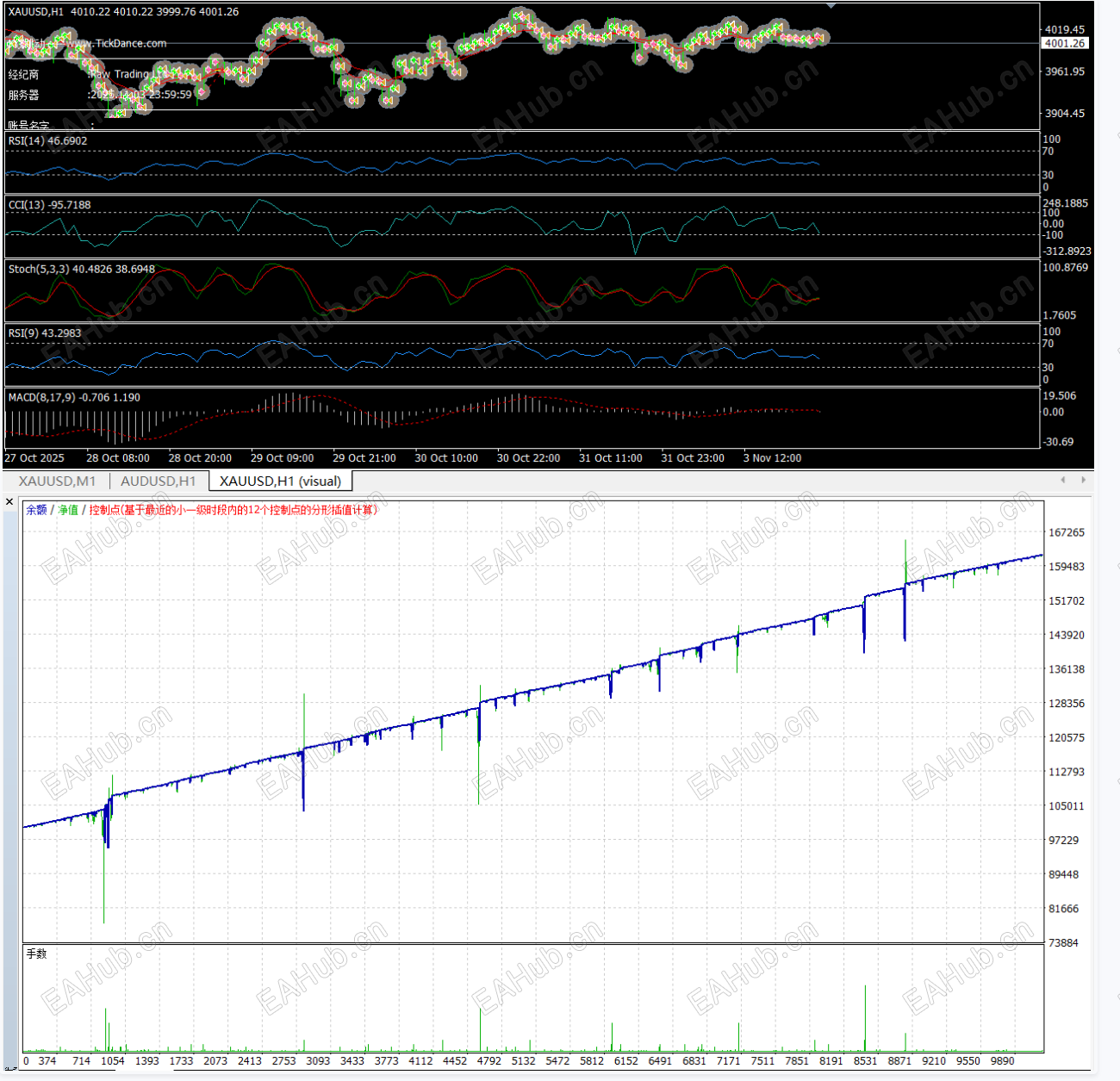Click the 27 Oct 2025 time axis label
The height and width of the screenshot is (1081, 1120).
(34, 458)
